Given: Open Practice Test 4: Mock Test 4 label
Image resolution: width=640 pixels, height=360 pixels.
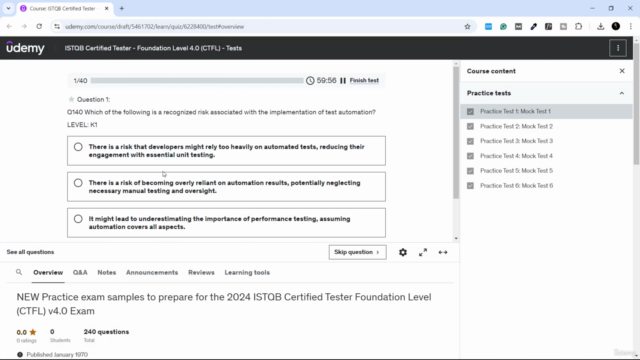Looking at the screenshot, I should pos(516,156).
